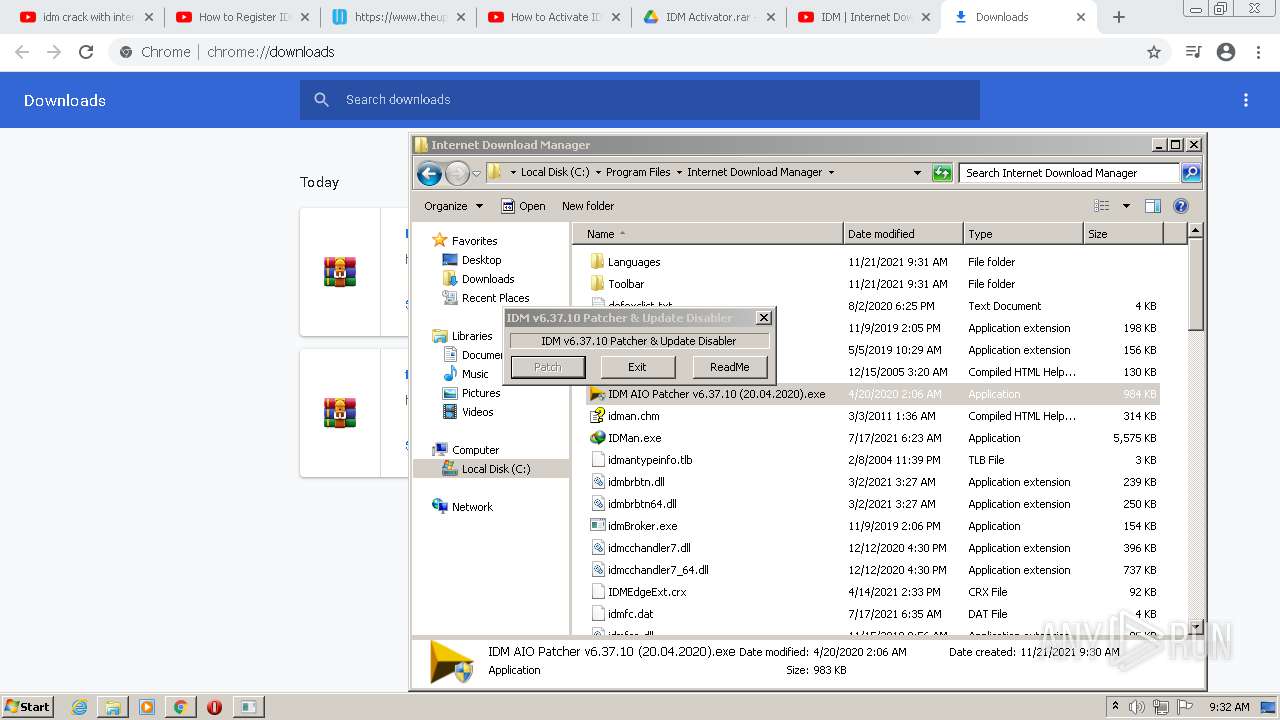Click Search downloads field
The height and width of the screenshot is (720, 1280).
640,100
